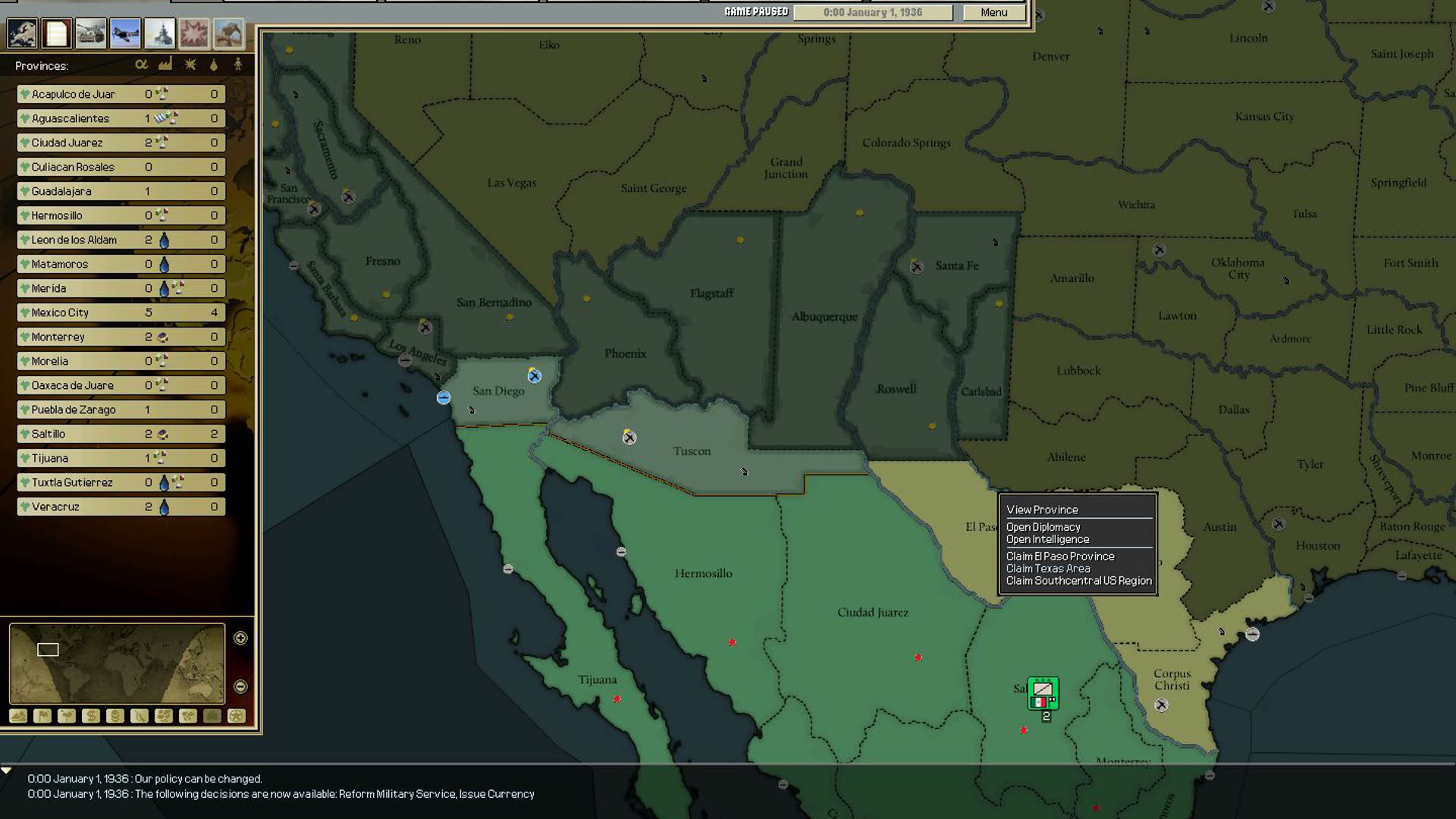Switch to the flag political map mode
The height and width of the screenshot is (819, 1456).
pos(42,716)
